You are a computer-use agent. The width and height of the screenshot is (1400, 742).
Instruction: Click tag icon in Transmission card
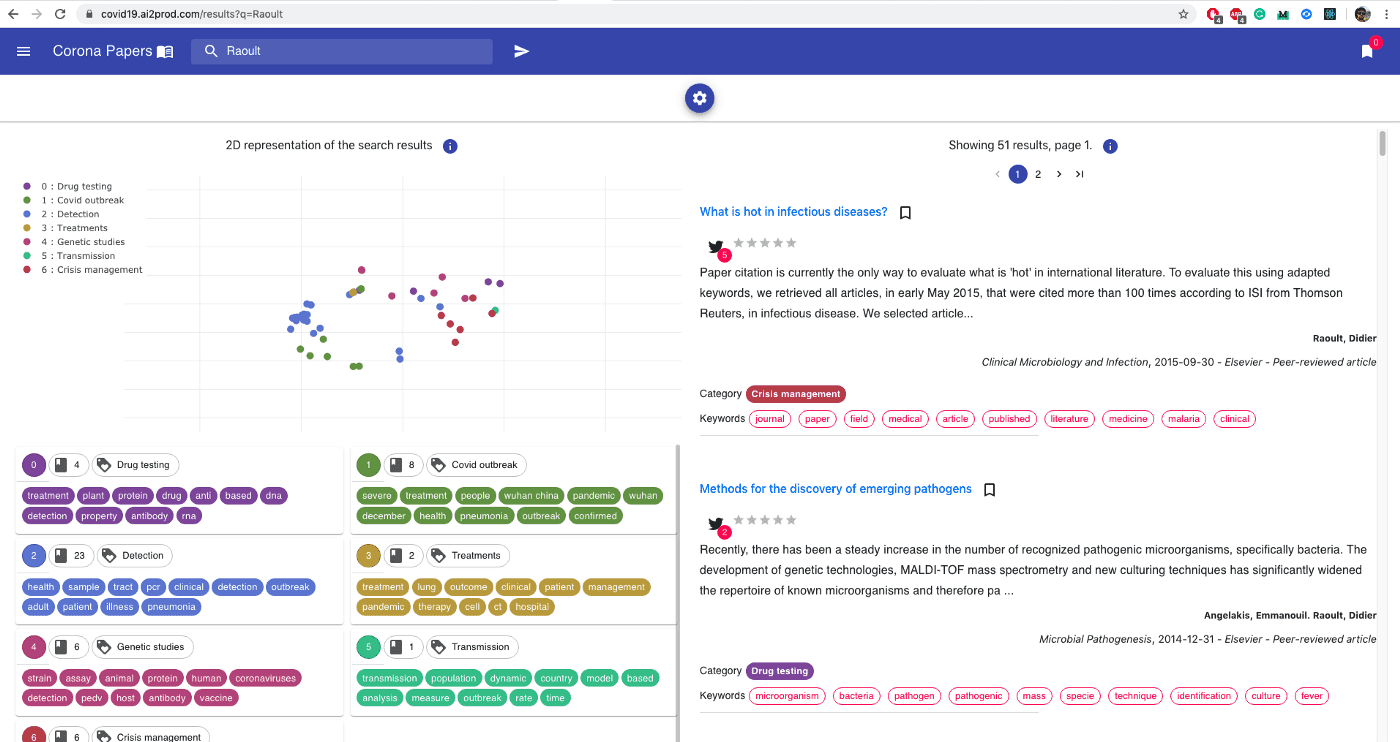(438, 647)
